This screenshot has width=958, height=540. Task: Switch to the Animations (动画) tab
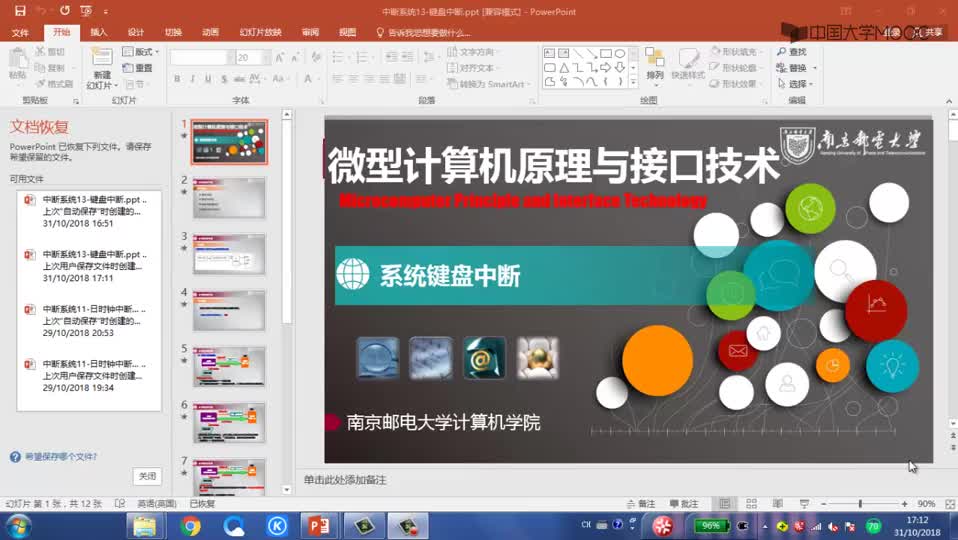[210, 32]
